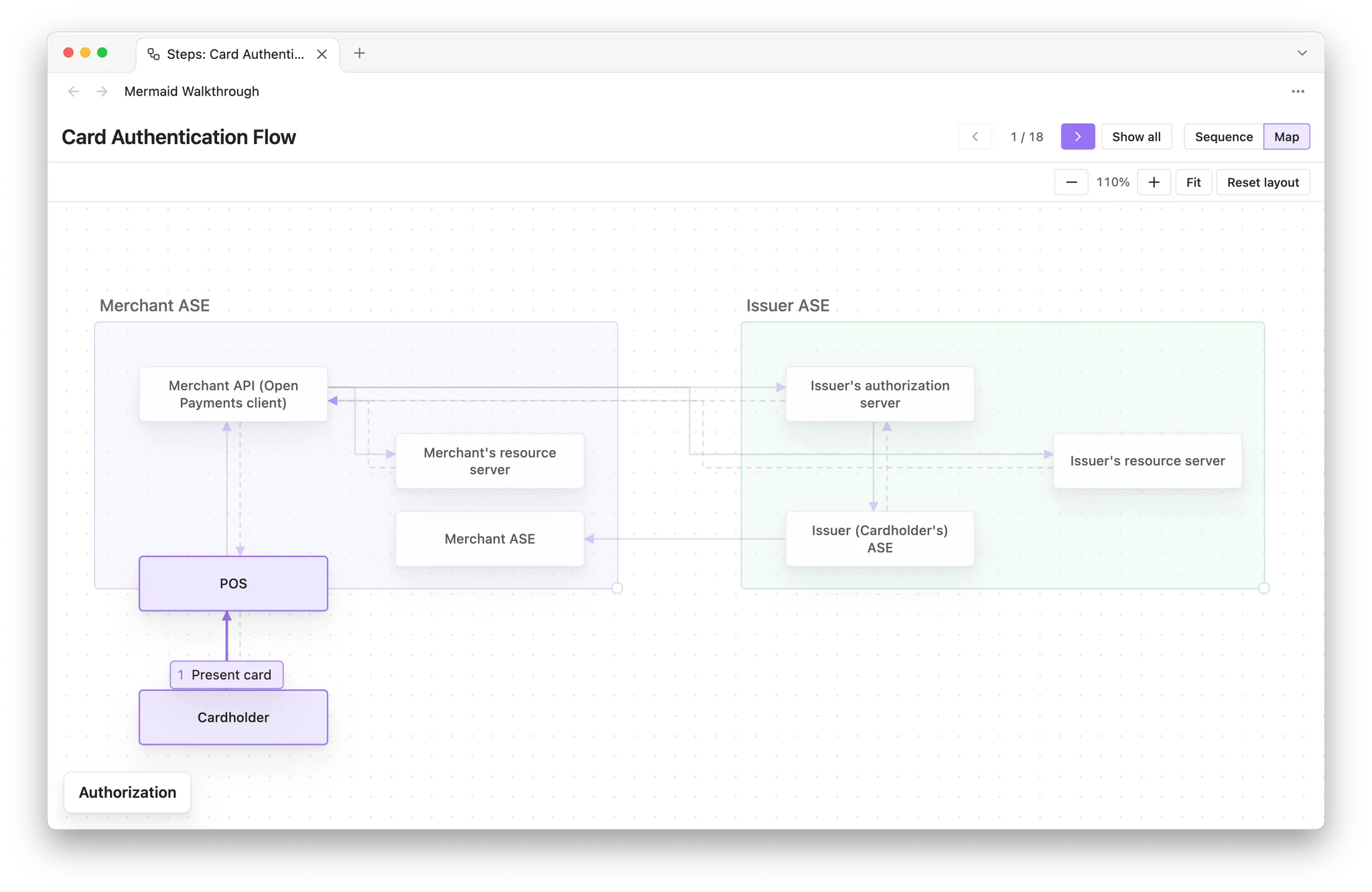1372x892 pixels.
Task: Select the Merchant ASE inner node
Action: point(490,539)
